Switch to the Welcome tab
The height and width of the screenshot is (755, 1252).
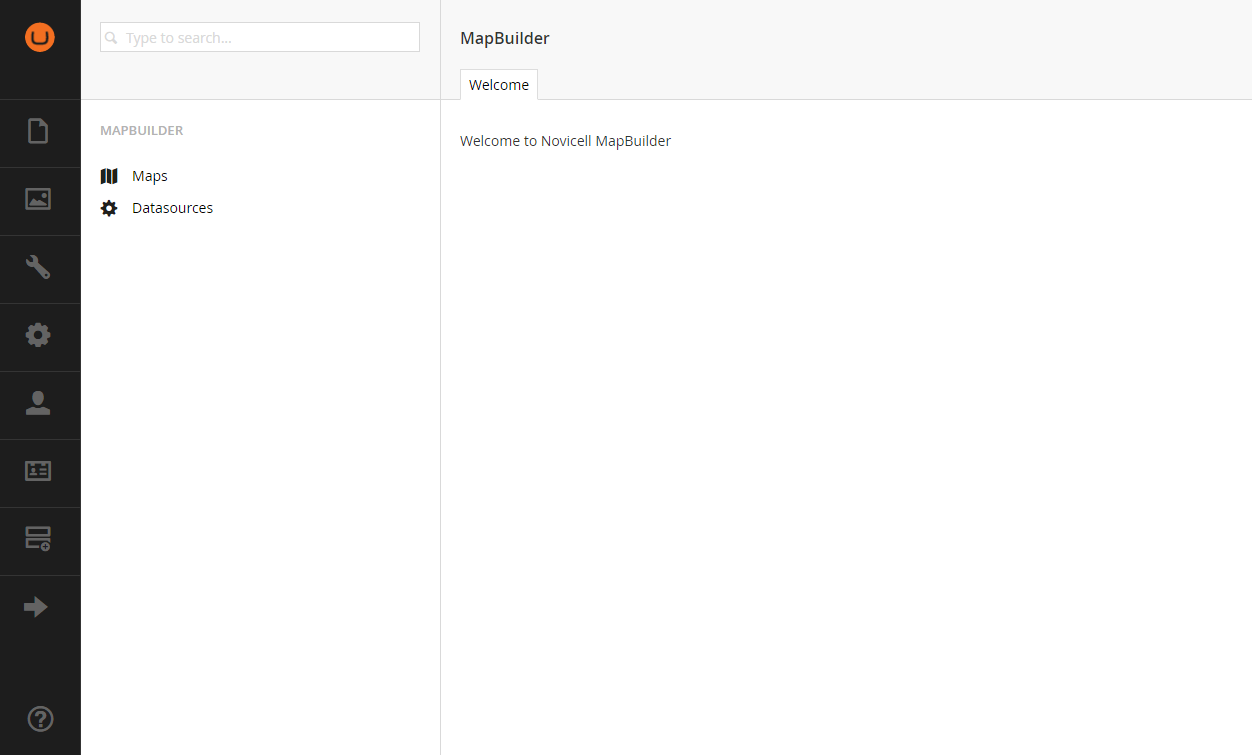point(499,85)
